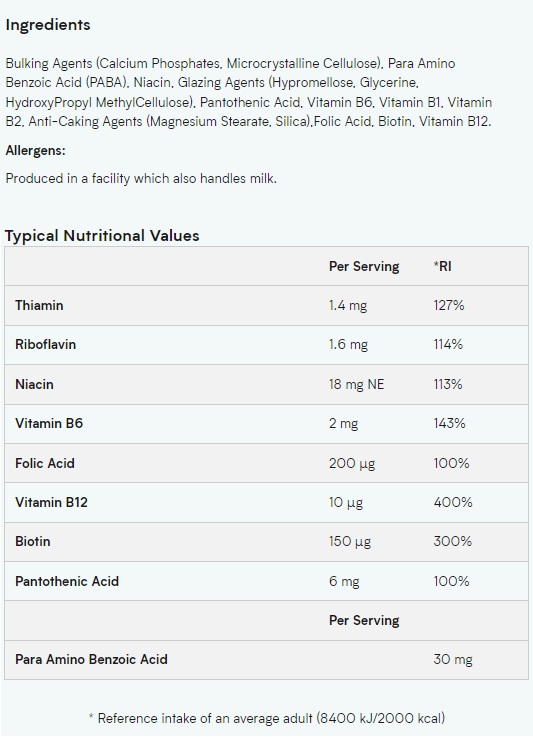Viewport: 533px width, 737px height.
Task: Click the Typical Nutritional Values heading
Action: coord(102,235)
